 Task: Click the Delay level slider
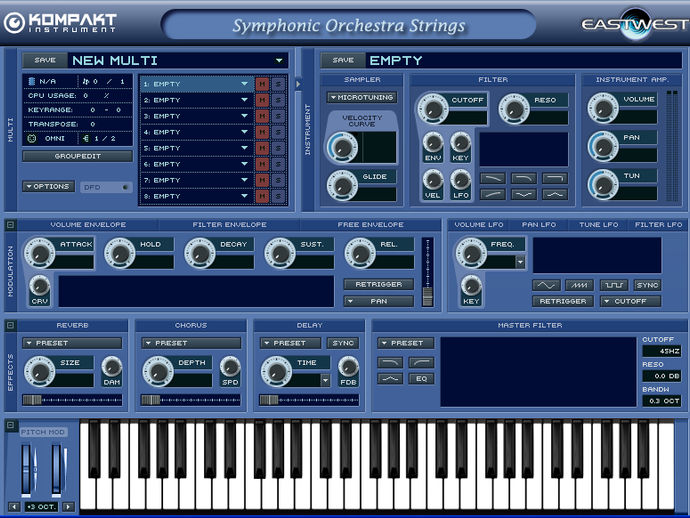click(309, 400)
